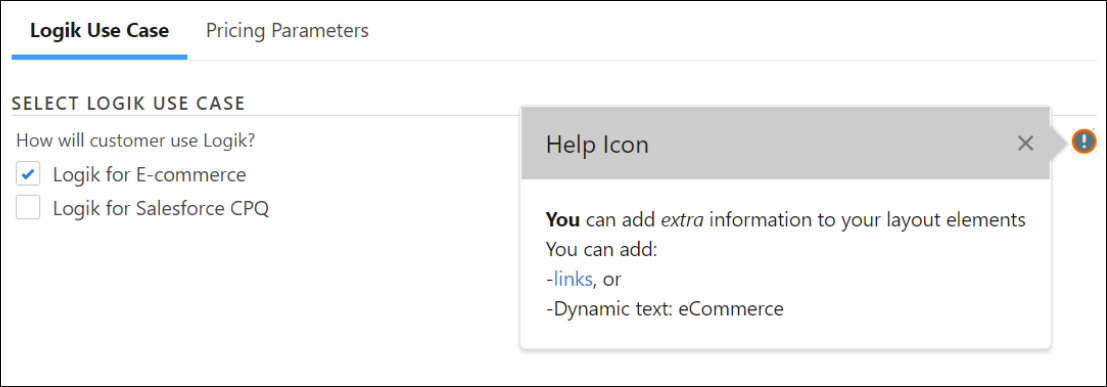Uncheck Logik for E-commerce checkbox
Screen dimensions: 1107x387
coord(28,174)
